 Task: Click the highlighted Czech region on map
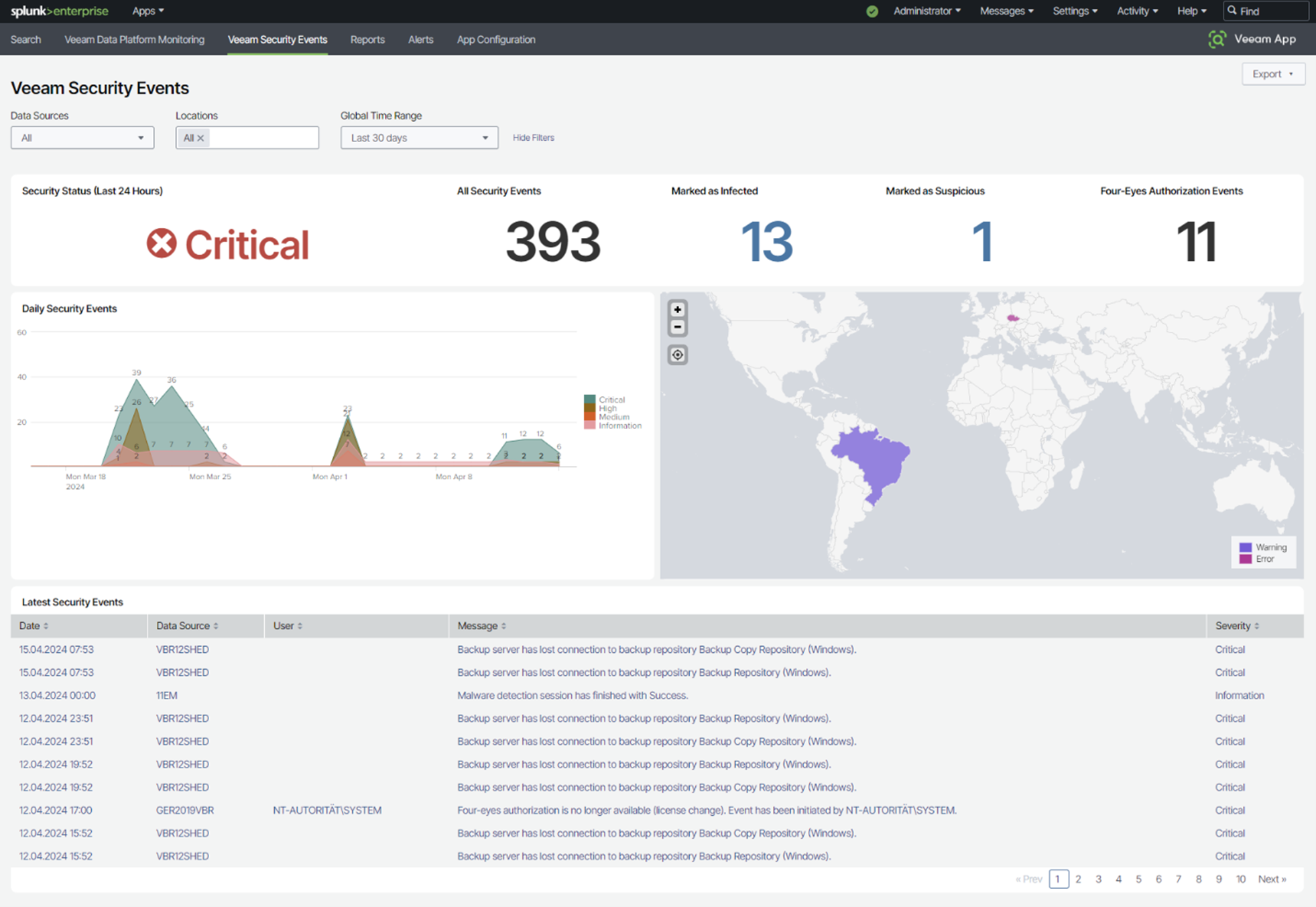(x=1013, y=318)
